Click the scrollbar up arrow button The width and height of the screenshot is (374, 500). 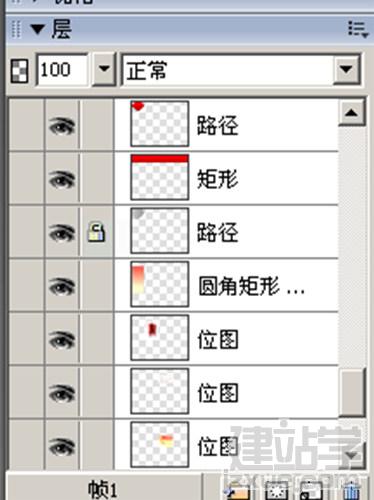pyautogui.click(x=352, y=113)
